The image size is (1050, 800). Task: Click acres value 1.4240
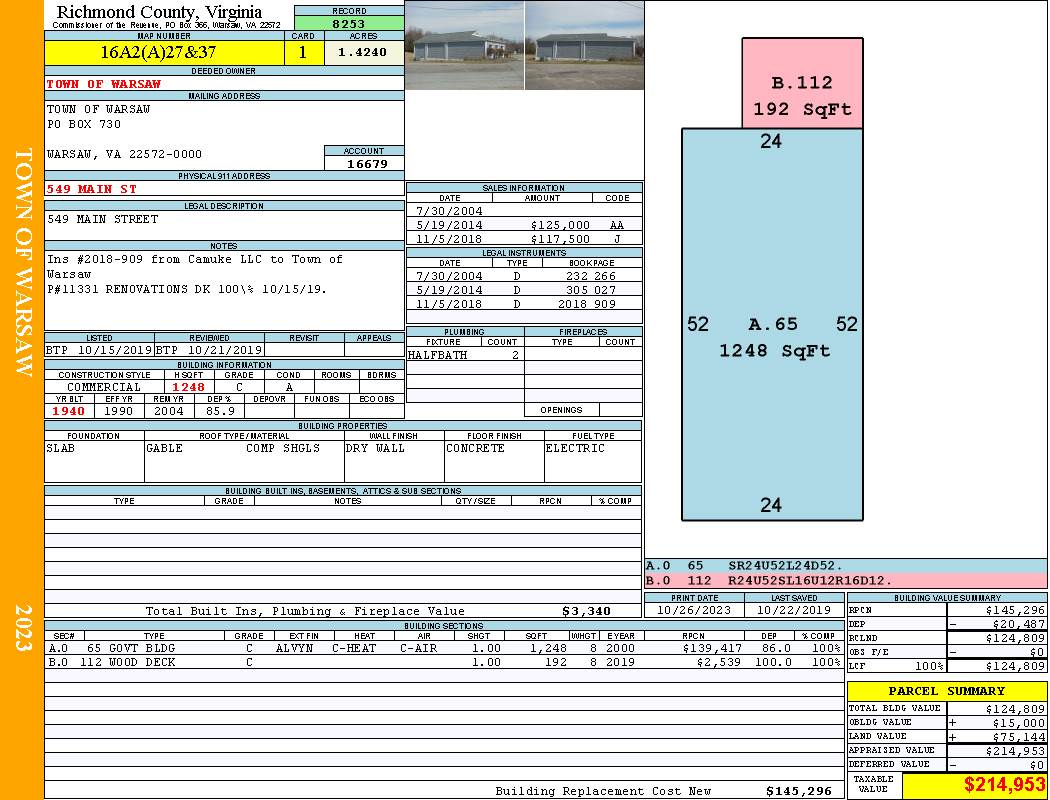(362, 52)
